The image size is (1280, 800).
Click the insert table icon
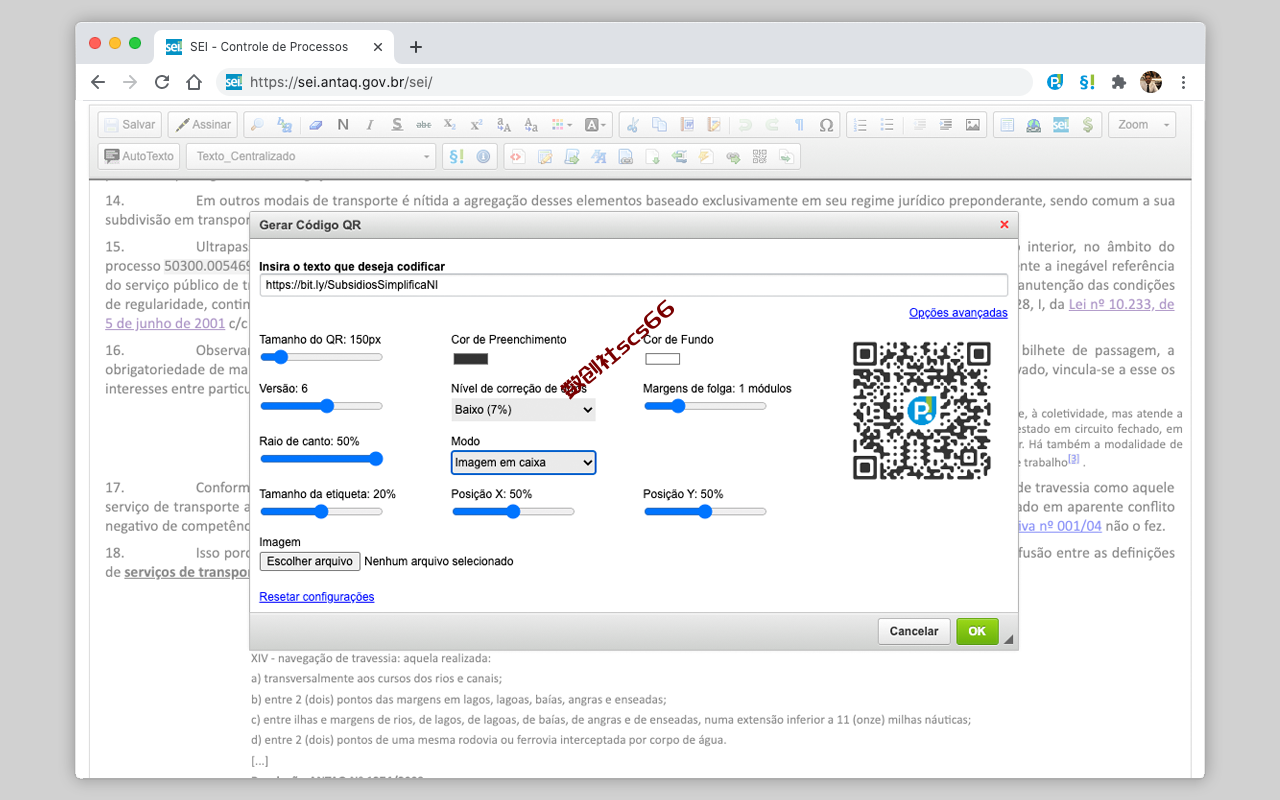[x=1007, y=125]
